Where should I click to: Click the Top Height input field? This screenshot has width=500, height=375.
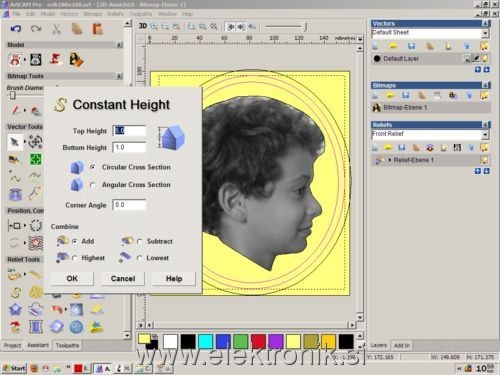129,131
